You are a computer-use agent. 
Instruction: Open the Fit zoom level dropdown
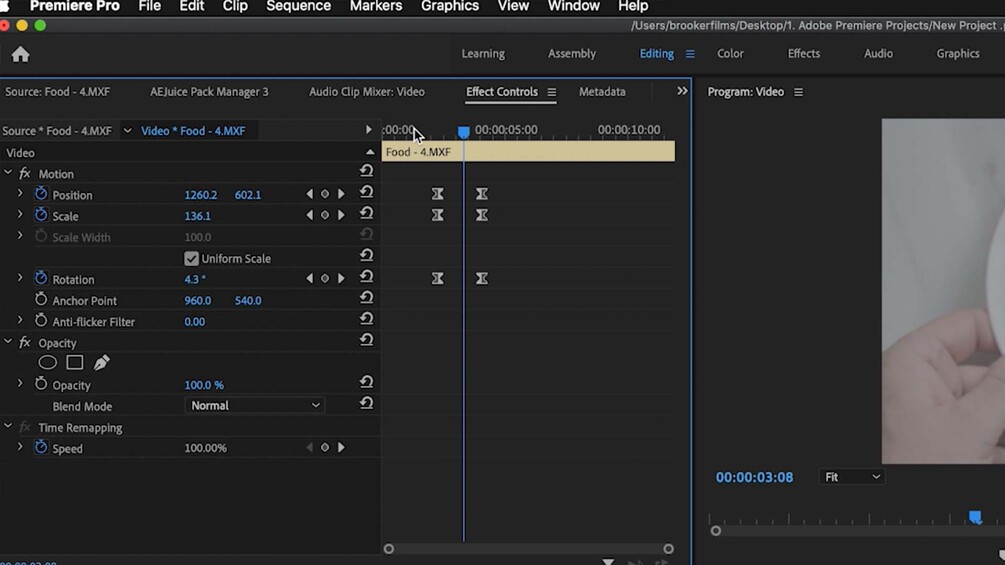pyautogui.click(x=852, y=477)
